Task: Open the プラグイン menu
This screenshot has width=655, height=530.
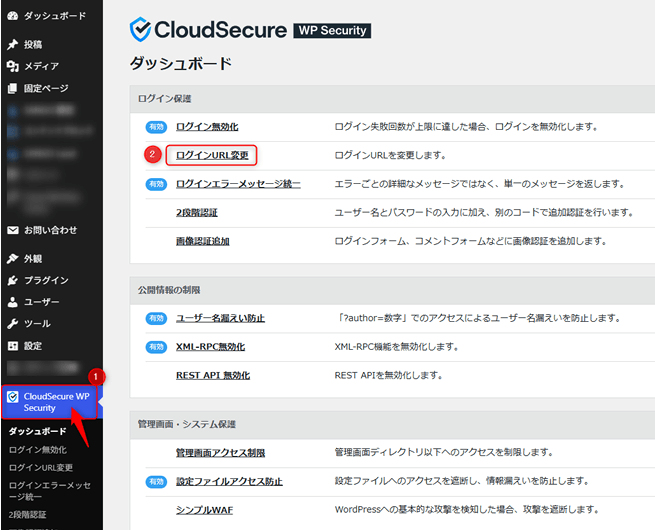Action: point(46,281)
